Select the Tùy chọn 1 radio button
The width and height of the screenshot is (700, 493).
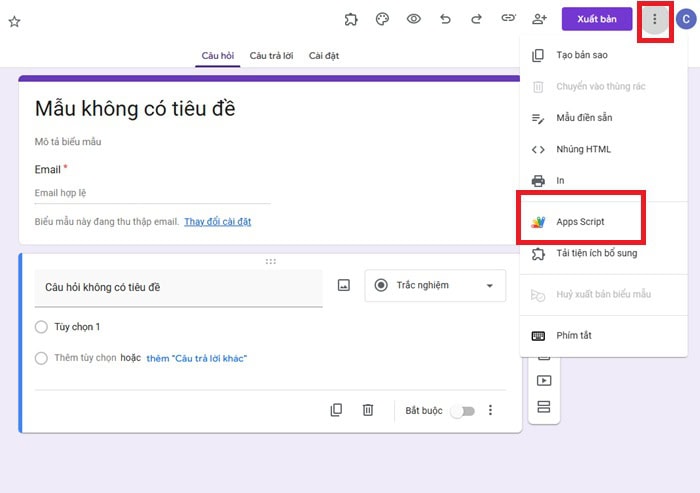[x=41, y=327]
